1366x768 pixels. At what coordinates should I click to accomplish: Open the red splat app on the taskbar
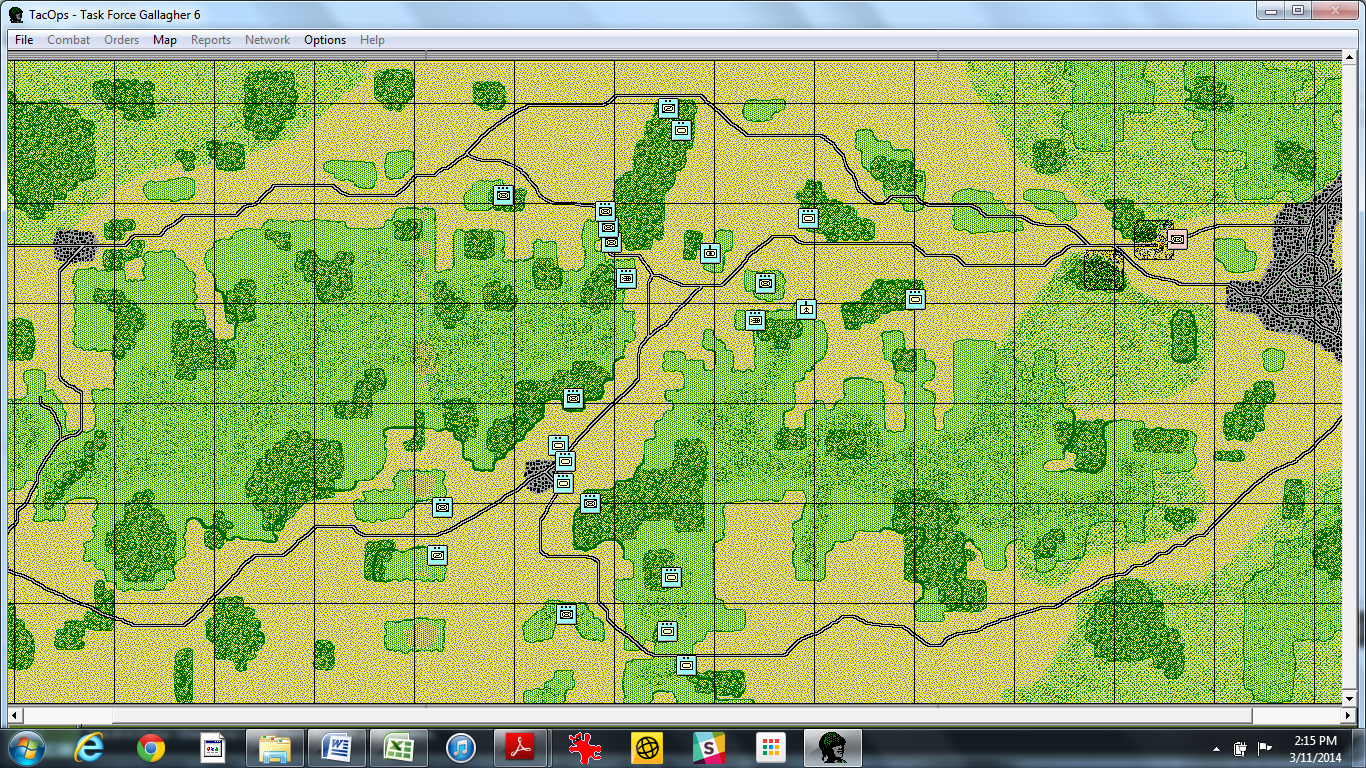click(584, 747)
